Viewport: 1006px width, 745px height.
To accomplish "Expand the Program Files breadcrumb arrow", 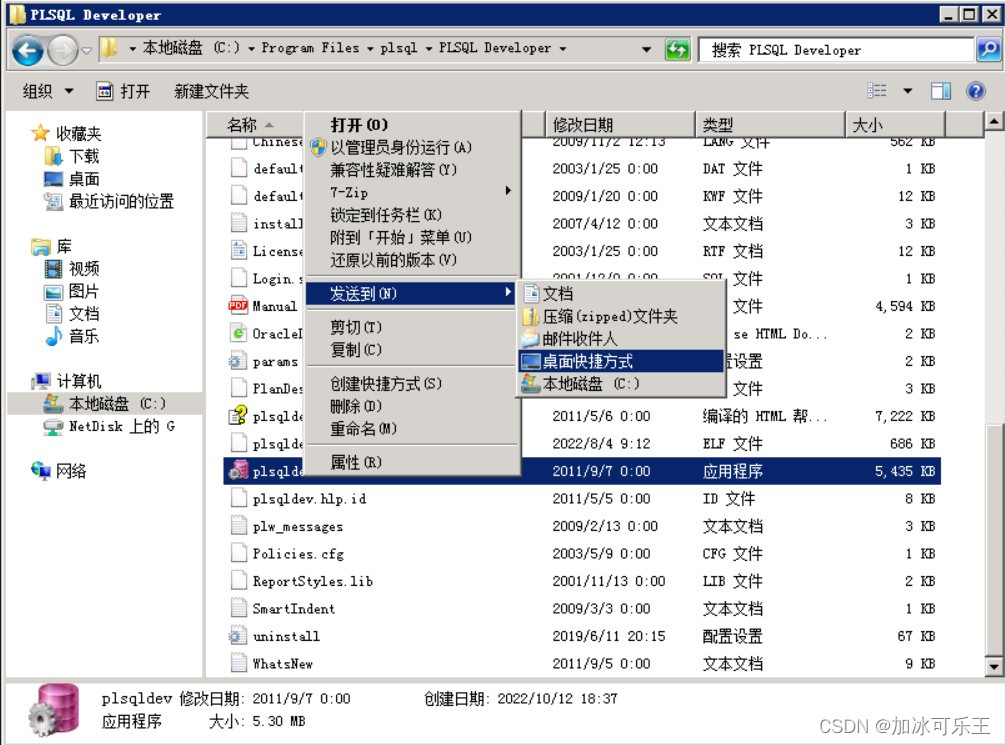I will click(370, 49).
